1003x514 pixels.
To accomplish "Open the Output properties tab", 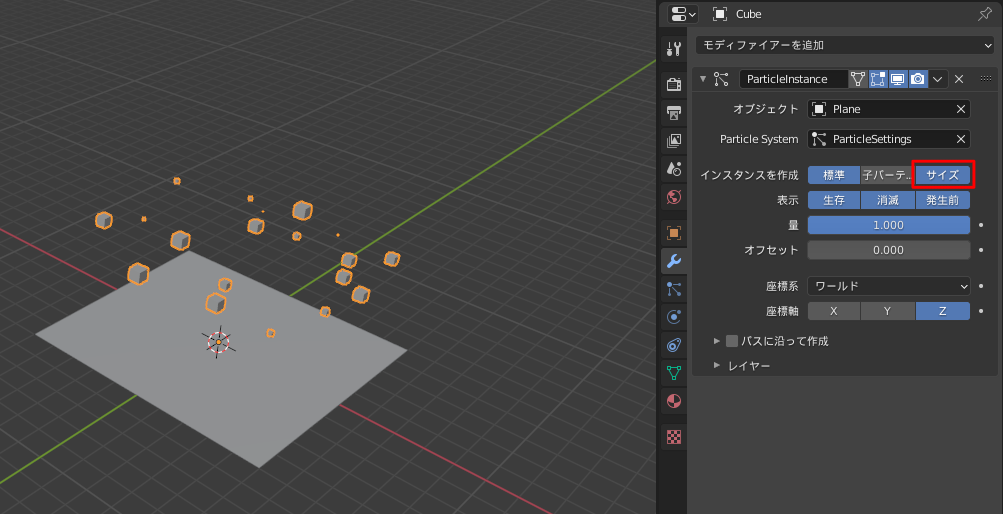I will pyautogui.click(x=674, y=113).
